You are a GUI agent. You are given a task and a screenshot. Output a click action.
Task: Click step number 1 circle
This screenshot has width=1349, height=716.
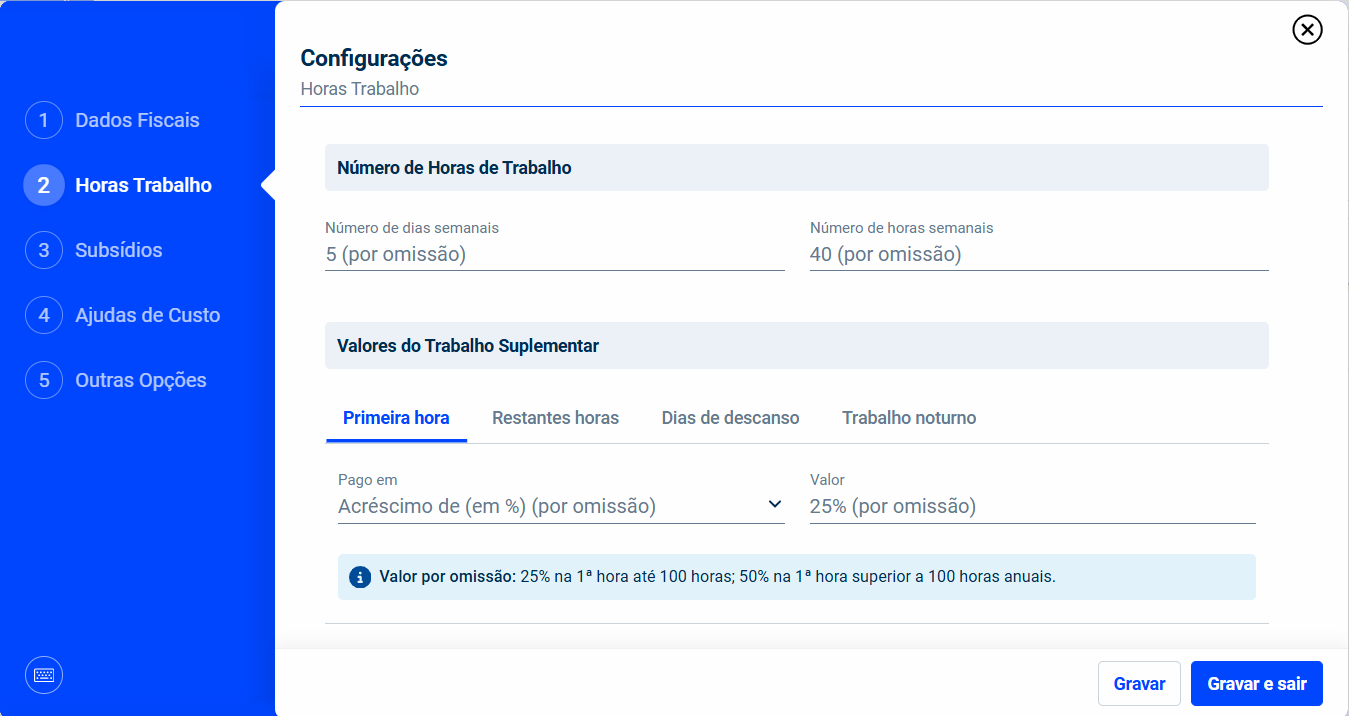tap(44, 120)
